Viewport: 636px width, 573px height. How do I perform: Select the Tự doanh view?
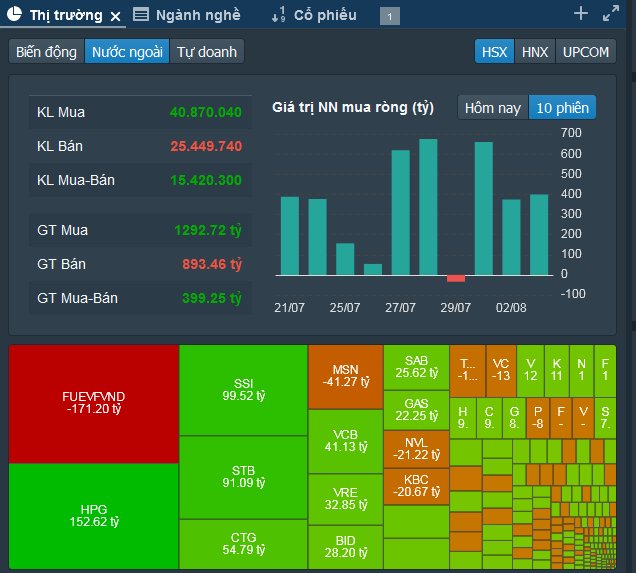point(207,52)
